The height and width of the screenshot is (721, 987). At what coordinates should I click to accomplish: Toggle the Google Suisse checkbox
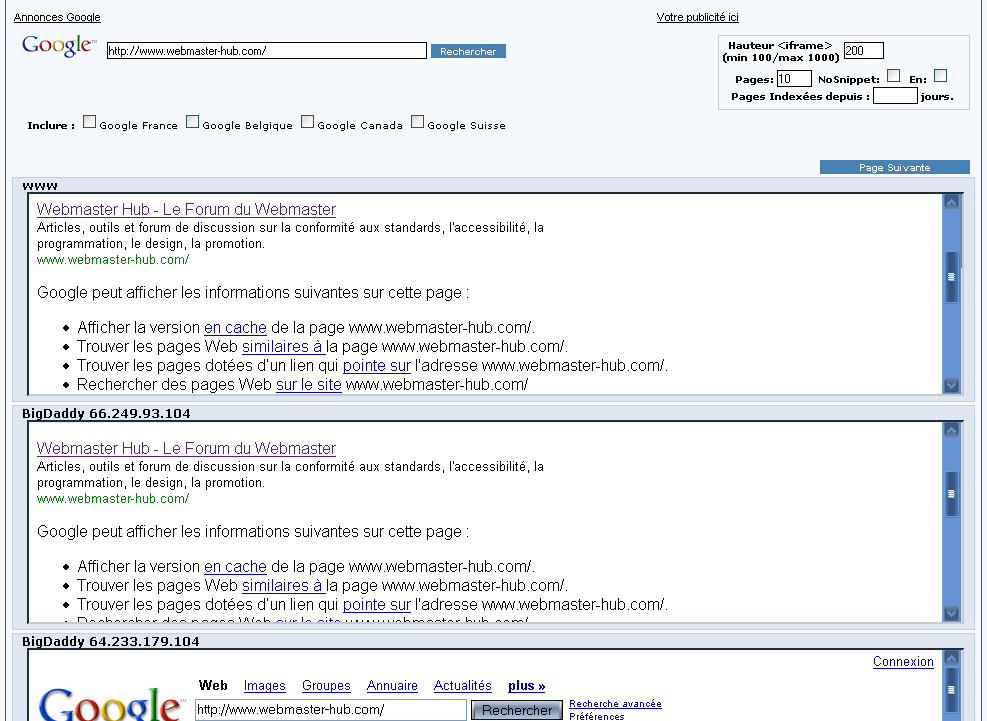tap(417, 122)
